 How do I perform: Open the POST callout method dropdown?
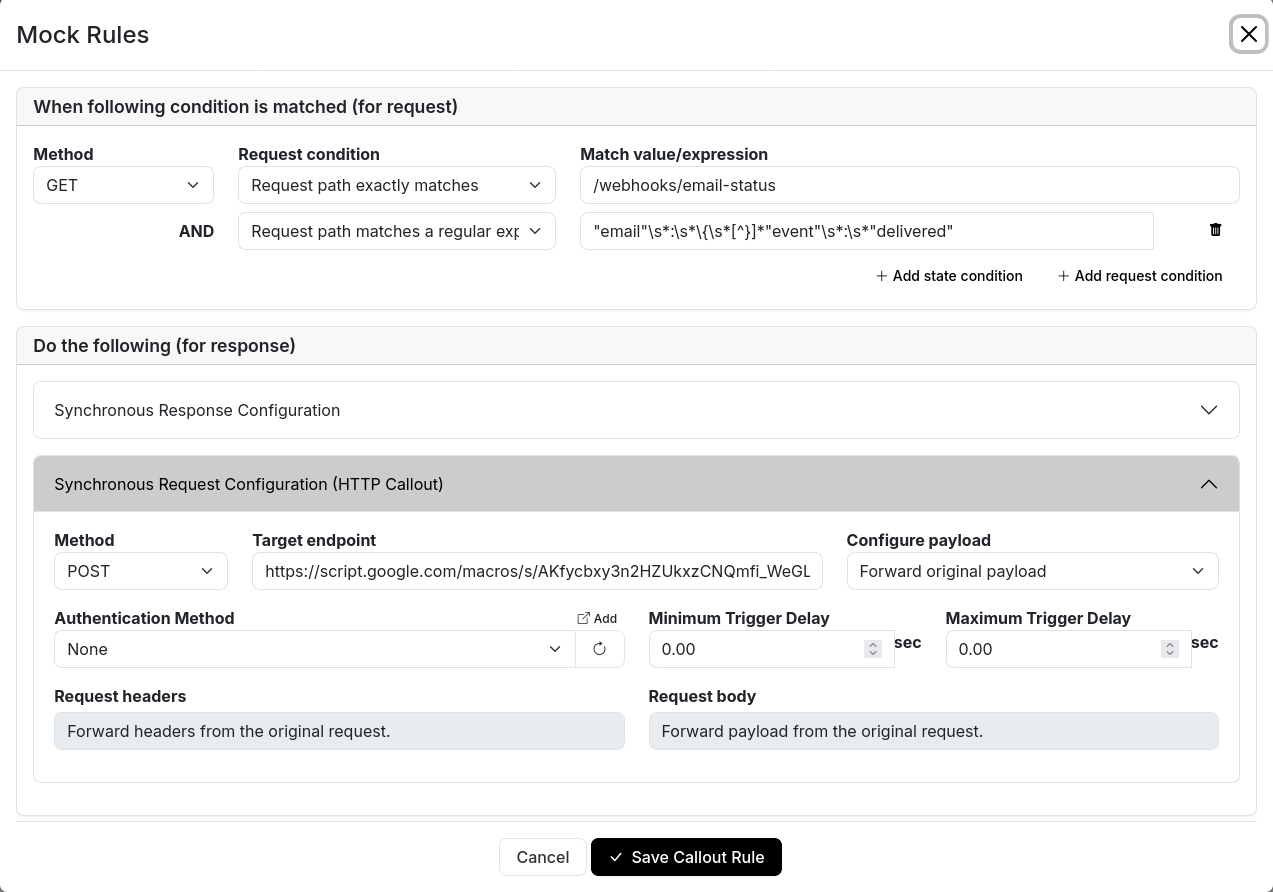click(x=140, y=571)
